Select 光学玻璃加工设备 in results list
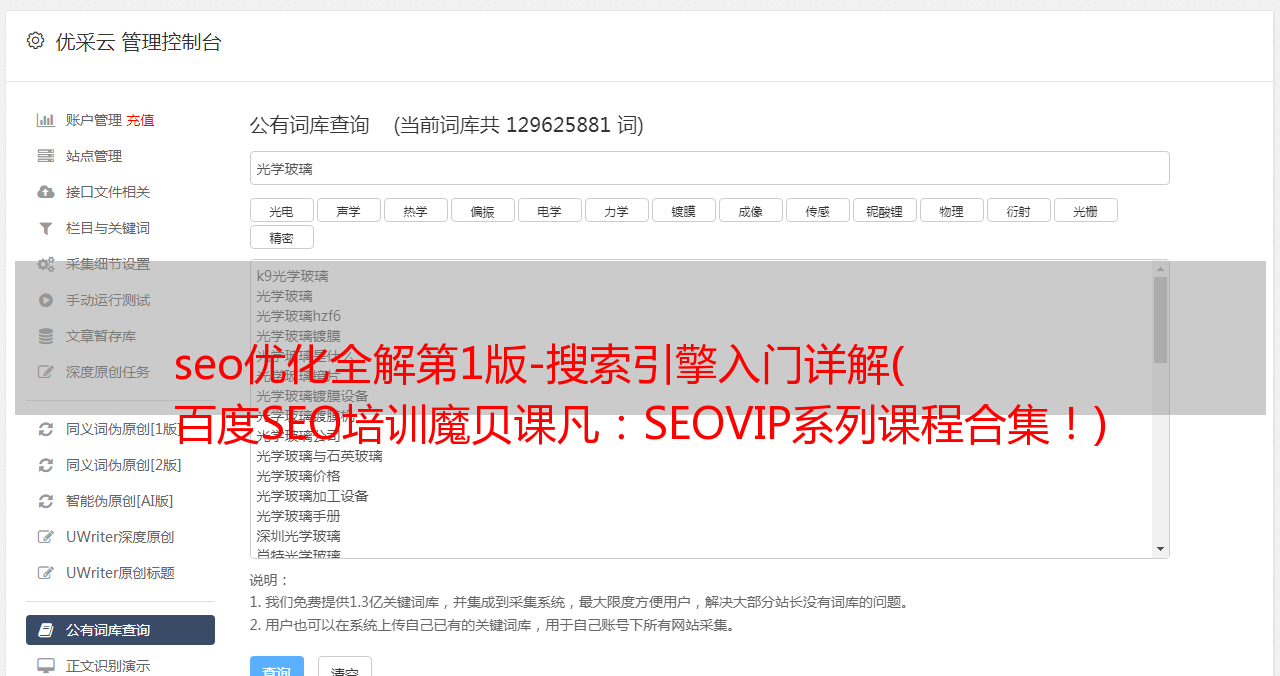This screenshot has height=676, width=1280. [312, 496]
